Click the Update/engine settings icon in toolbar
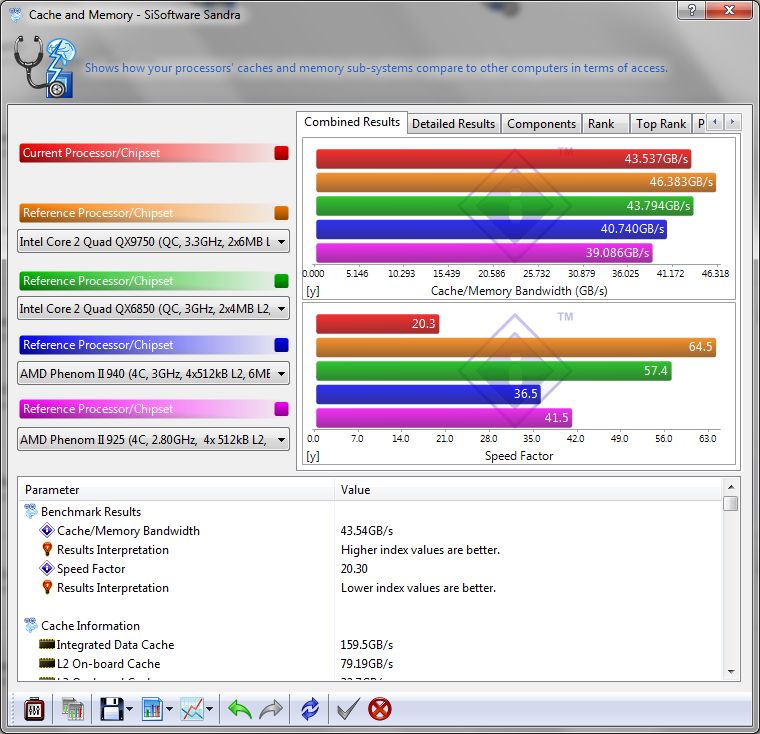The width and height of the screenshot is (760, 734). coord(73,710)
